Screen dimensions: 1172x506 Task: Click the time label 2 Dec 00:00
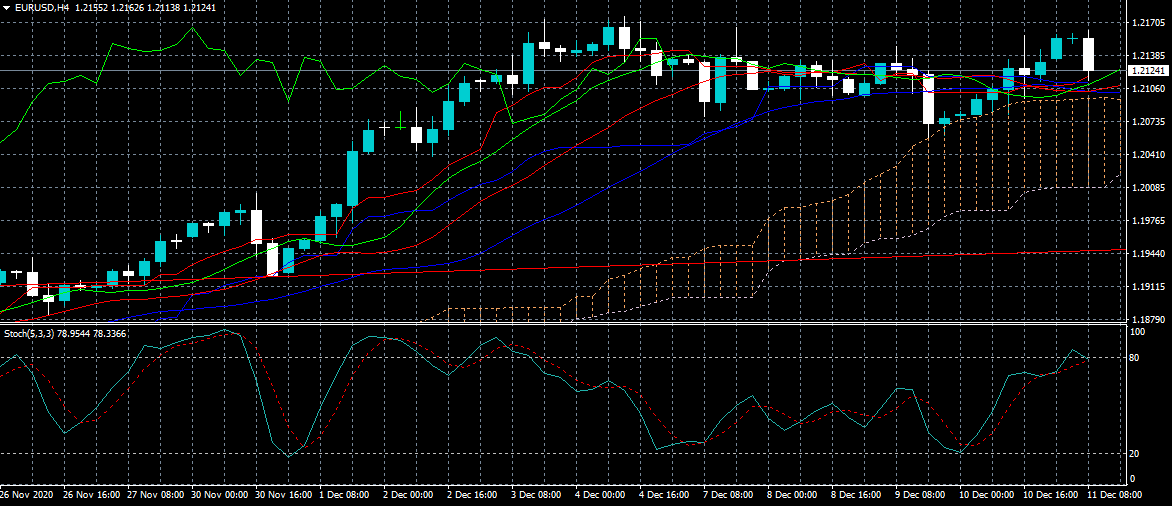pyautogui.click(x=409, y=495)
